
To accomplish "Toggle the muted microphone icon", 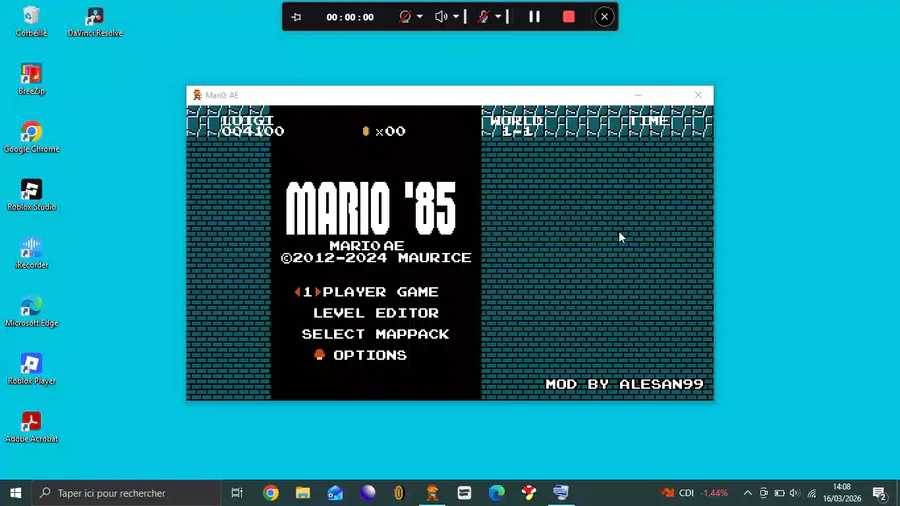I will 483,17.
